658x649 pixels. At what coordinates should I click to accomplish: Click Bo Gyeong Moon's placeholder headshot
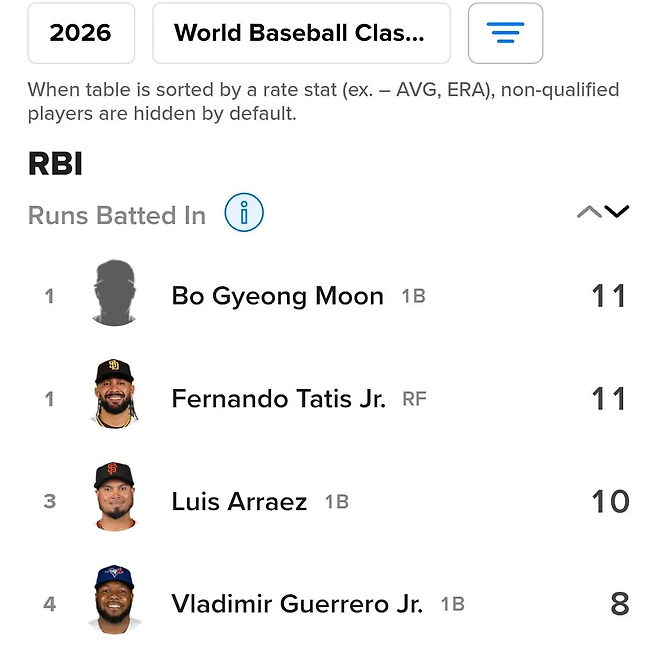point(113,293)
